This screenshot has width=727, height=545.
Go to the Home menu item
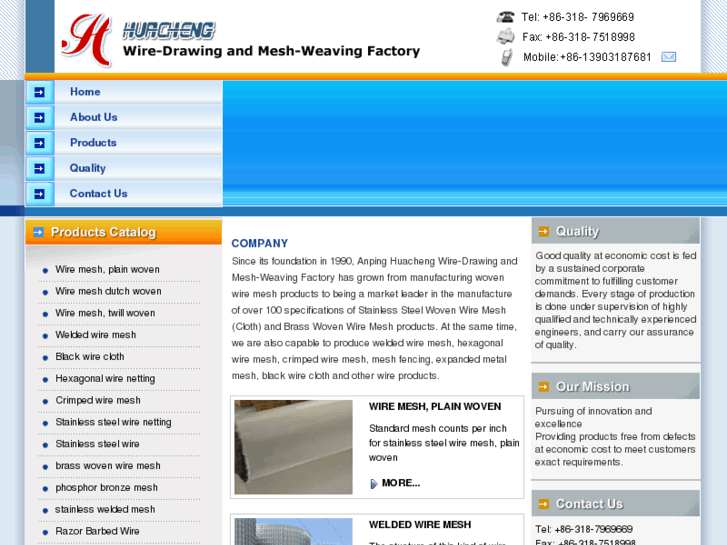(85, 92)
